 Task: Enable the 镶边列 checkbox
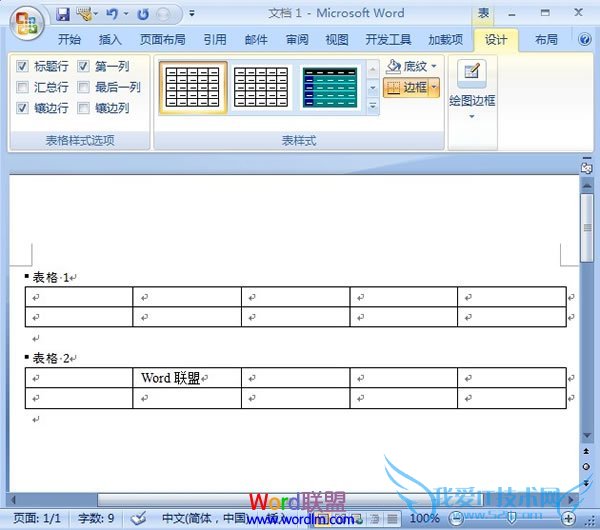pyautogui.click(x=83, y=108)
